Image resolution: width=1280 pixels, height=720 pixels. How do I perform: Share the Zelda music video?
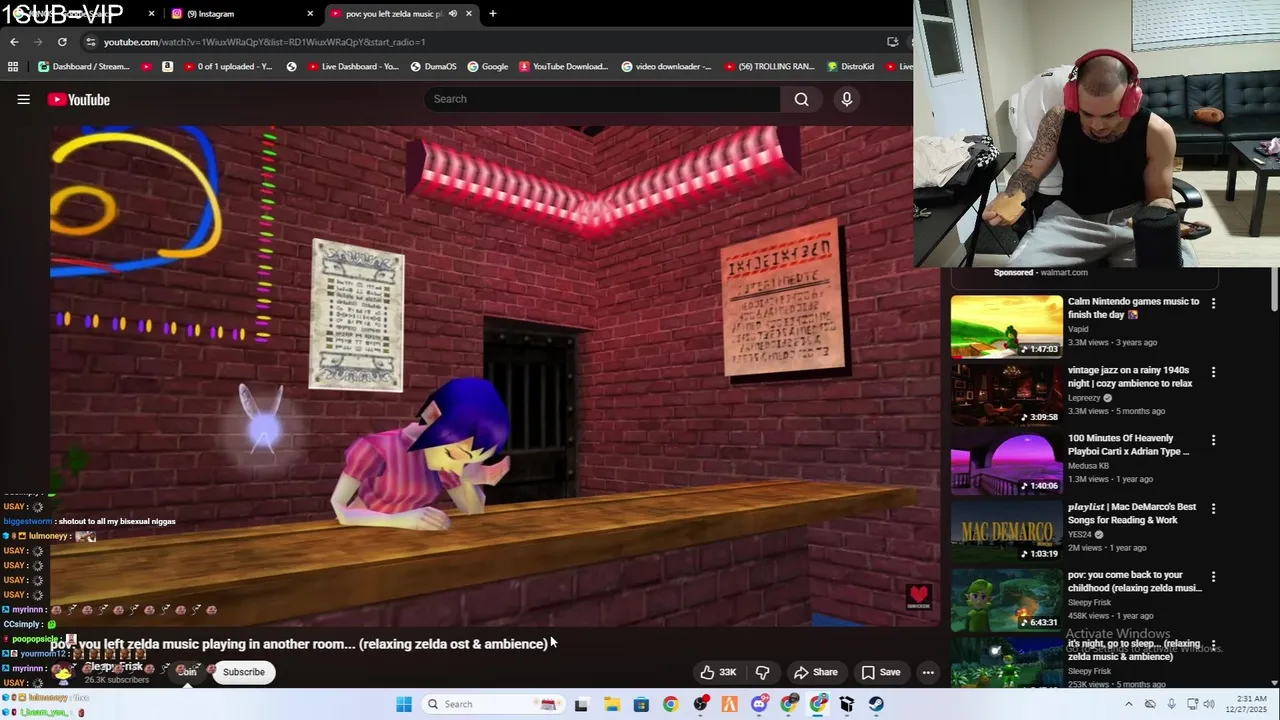pyautogui.click(x=815, y=672)
